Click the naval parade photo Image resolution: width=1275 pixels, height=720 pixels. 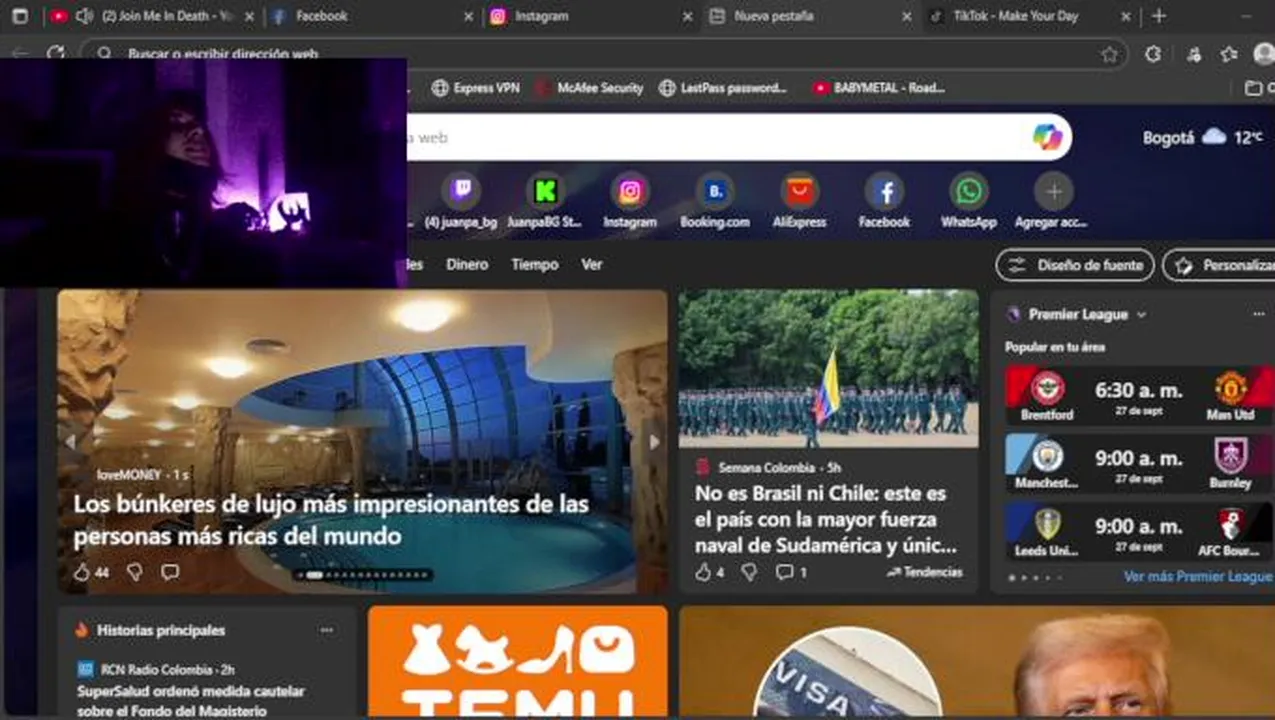(829, 369)
